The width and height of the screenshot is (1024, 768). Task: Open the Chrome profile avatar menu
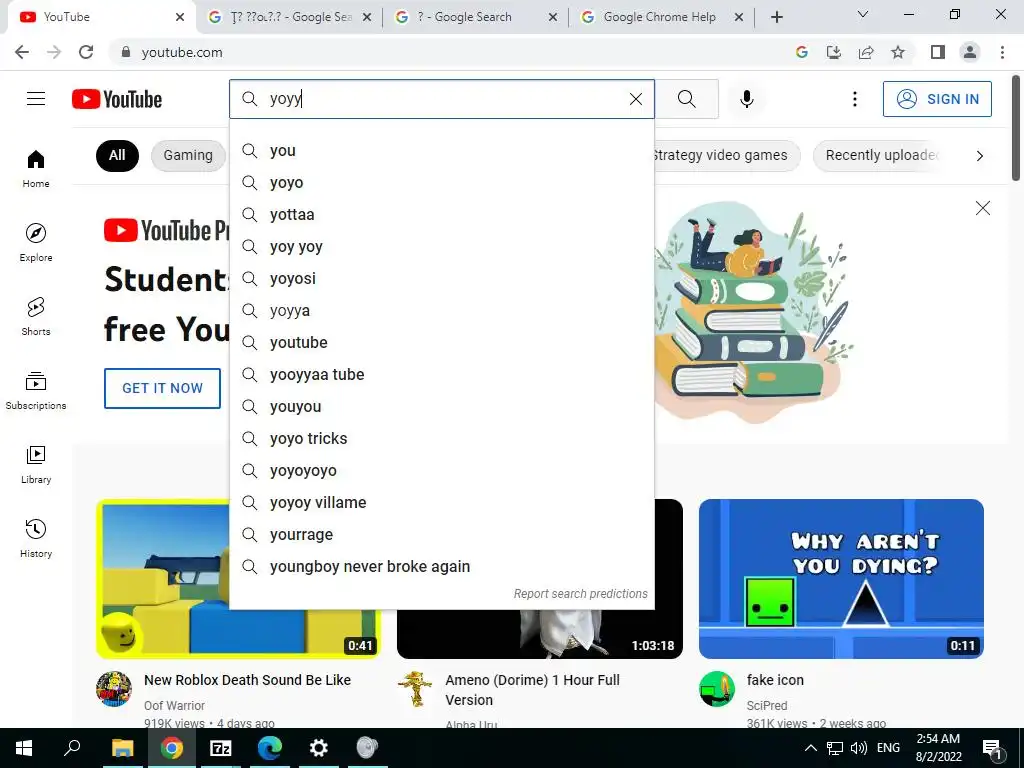coord(970,52)
